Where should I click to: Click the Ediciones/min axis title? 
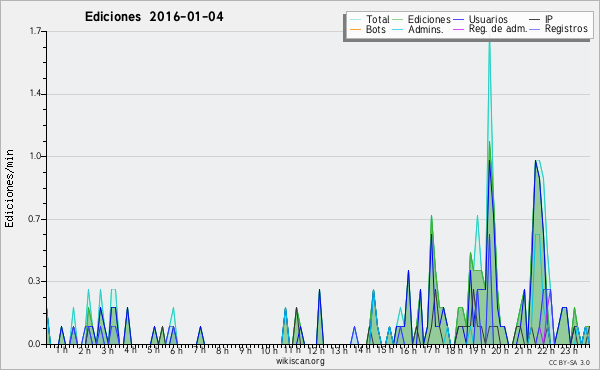pos(9,188)
